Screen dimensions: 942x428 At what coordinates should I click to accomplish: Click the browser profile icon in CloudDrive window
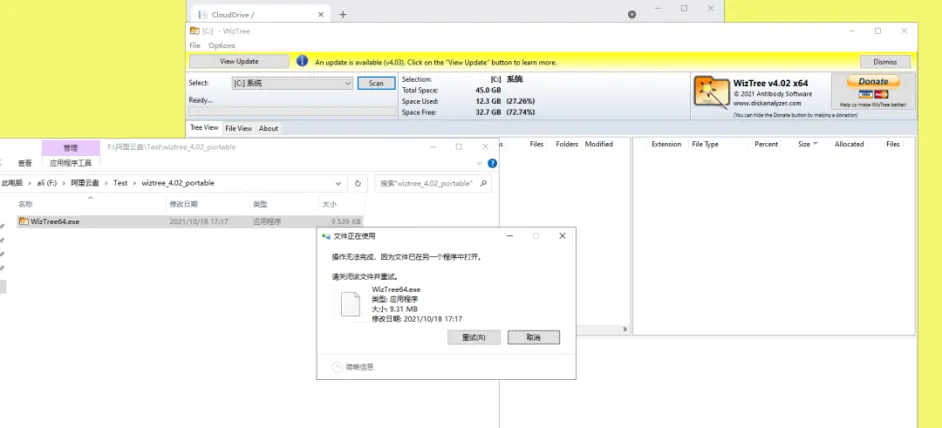(x=632, y=14)
